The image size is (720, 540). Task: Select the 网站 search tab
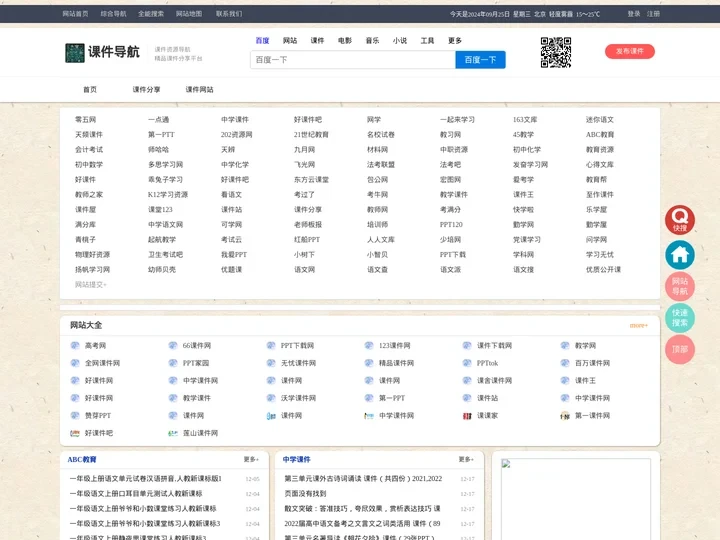(290, 40)
